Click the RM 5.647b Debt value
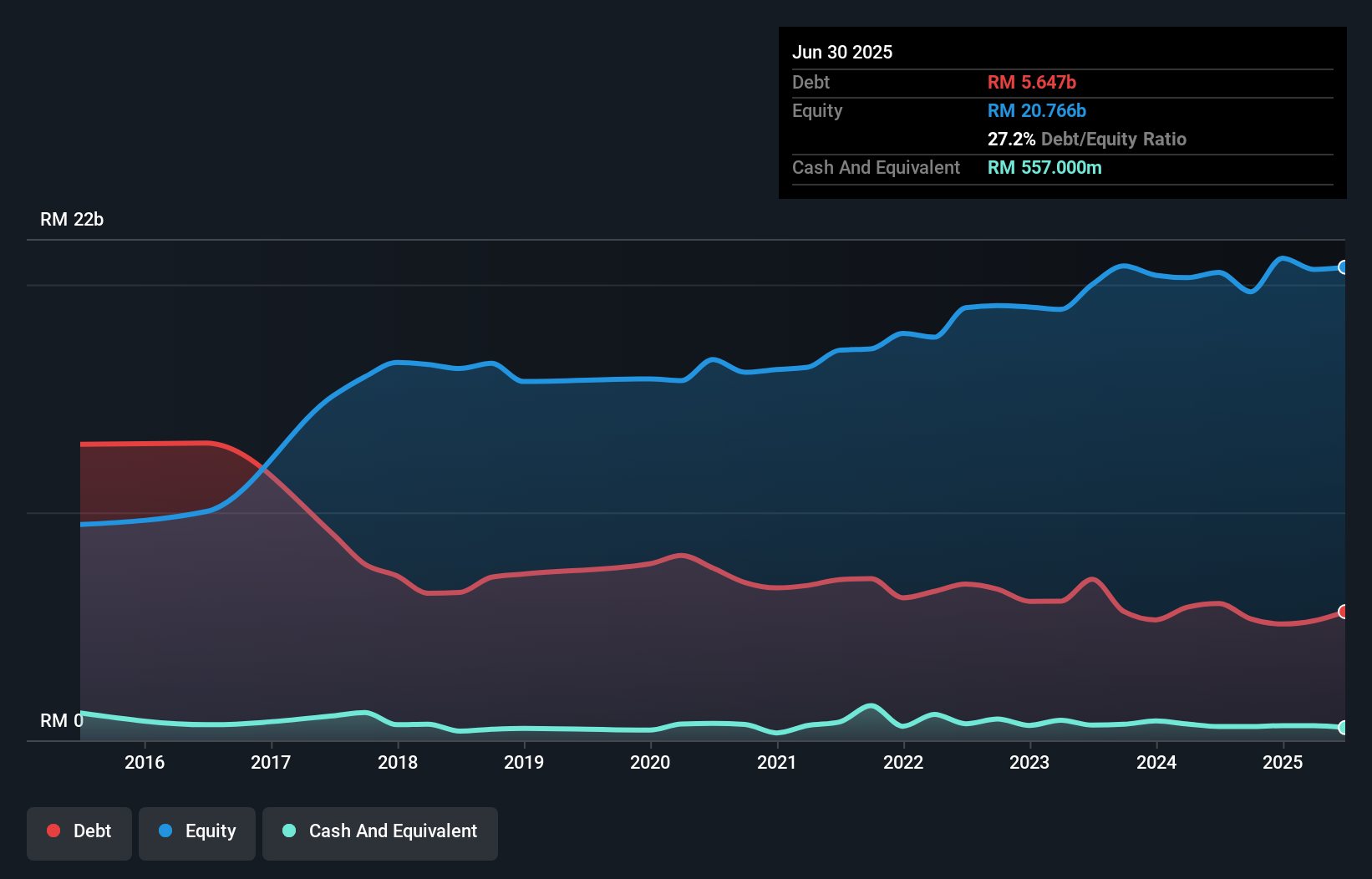 (x=1032, y=82)
